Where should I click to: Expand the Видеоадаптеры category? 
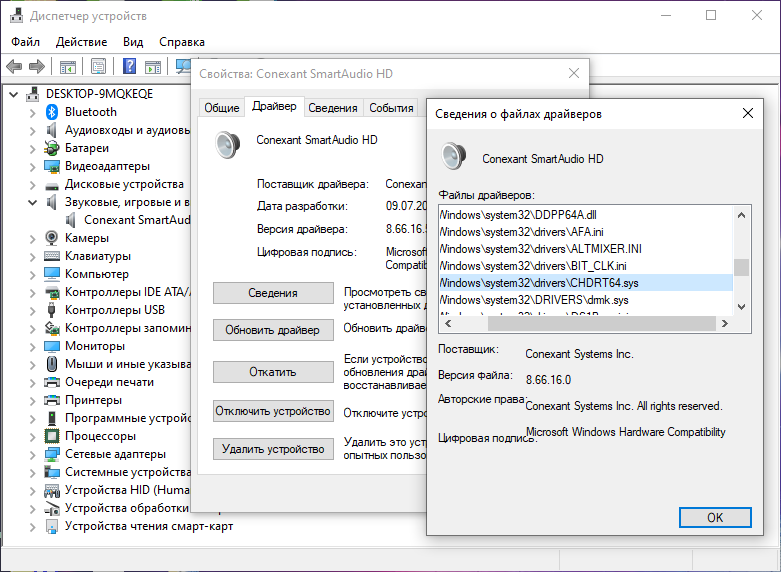point(32,167)
